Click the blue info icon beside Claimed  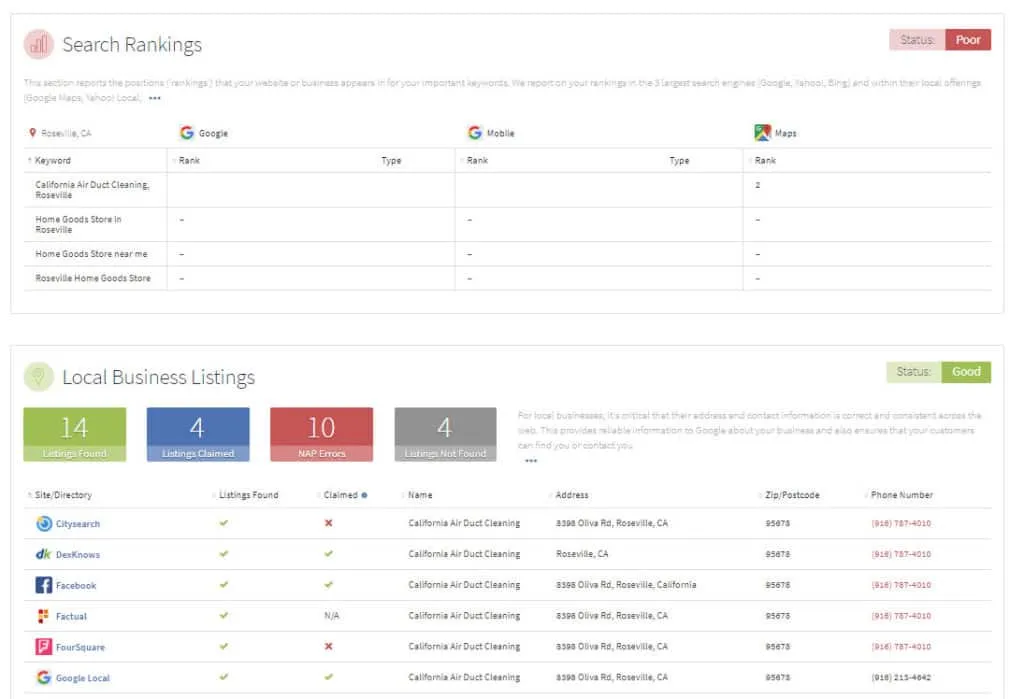point(363,495)
